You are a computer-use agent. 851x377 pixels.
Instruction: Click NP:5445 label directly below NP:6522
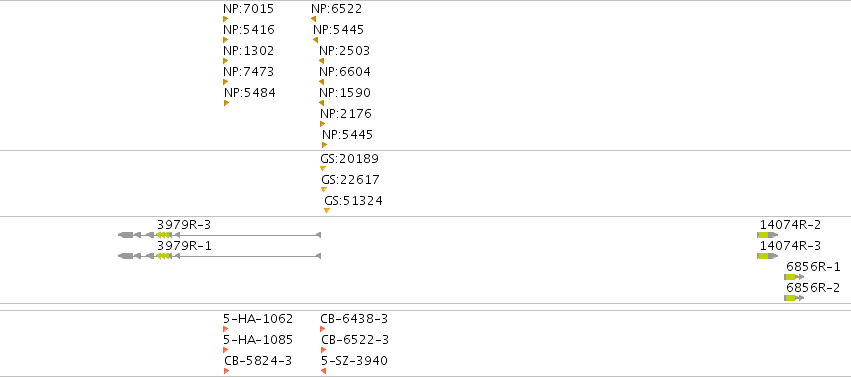pos(339,30)
